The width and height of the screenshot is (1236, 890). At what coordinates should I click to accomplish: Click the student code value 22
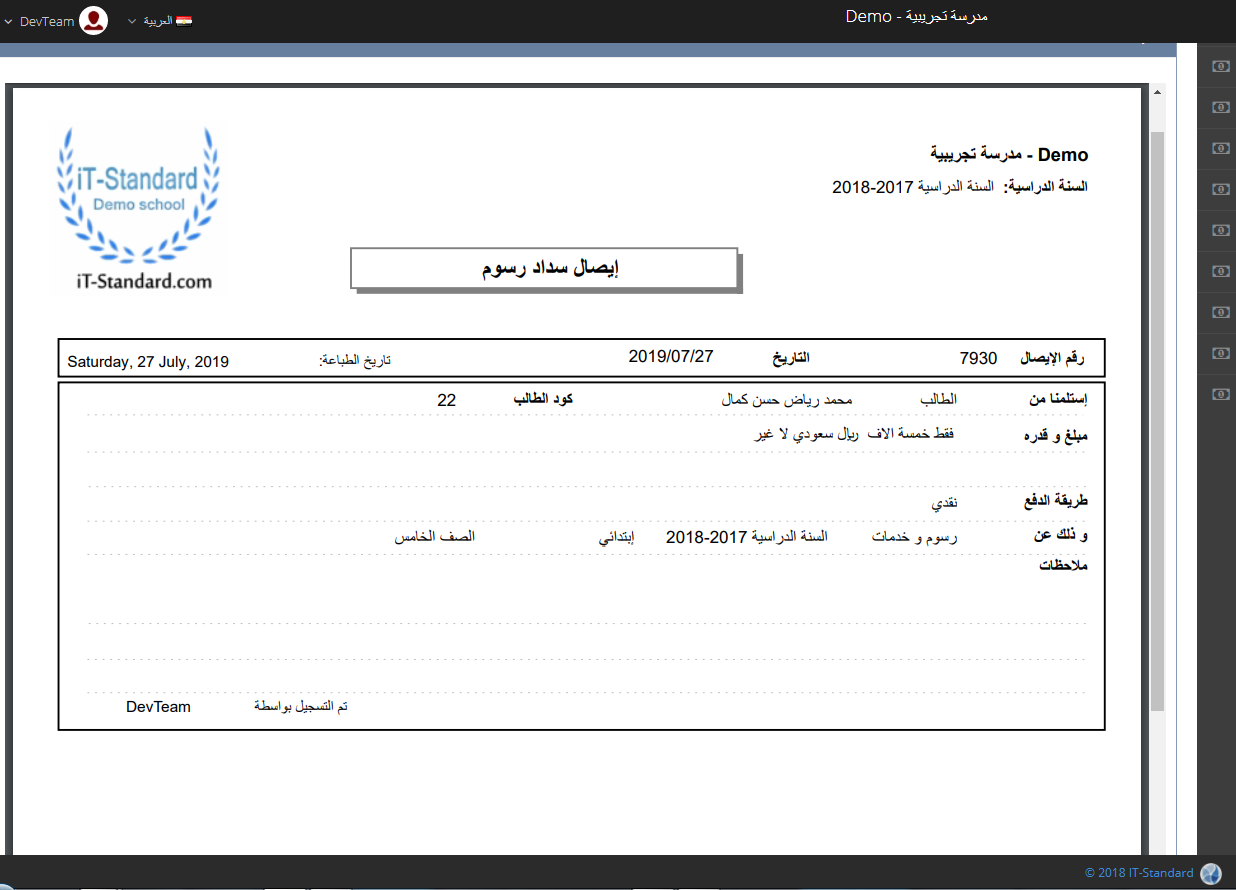(x=446, y=400)
